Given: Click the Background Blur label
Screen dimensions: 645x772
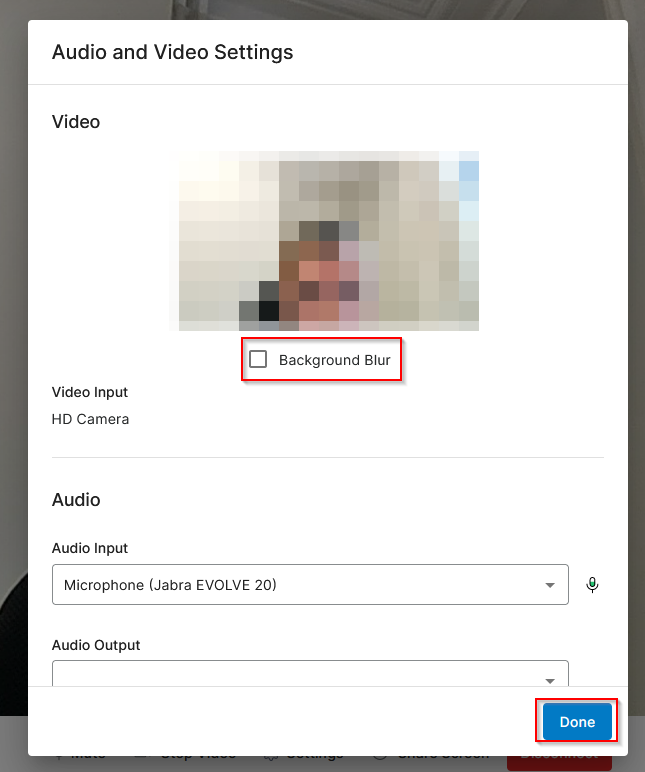Looking at the screenshot, I should (335, 360).
